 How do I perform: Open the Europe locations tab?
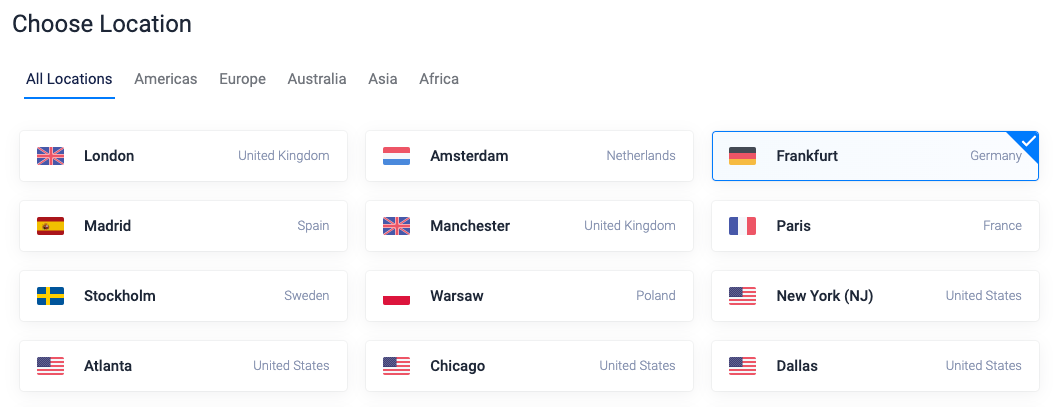[x=242, y=79]
